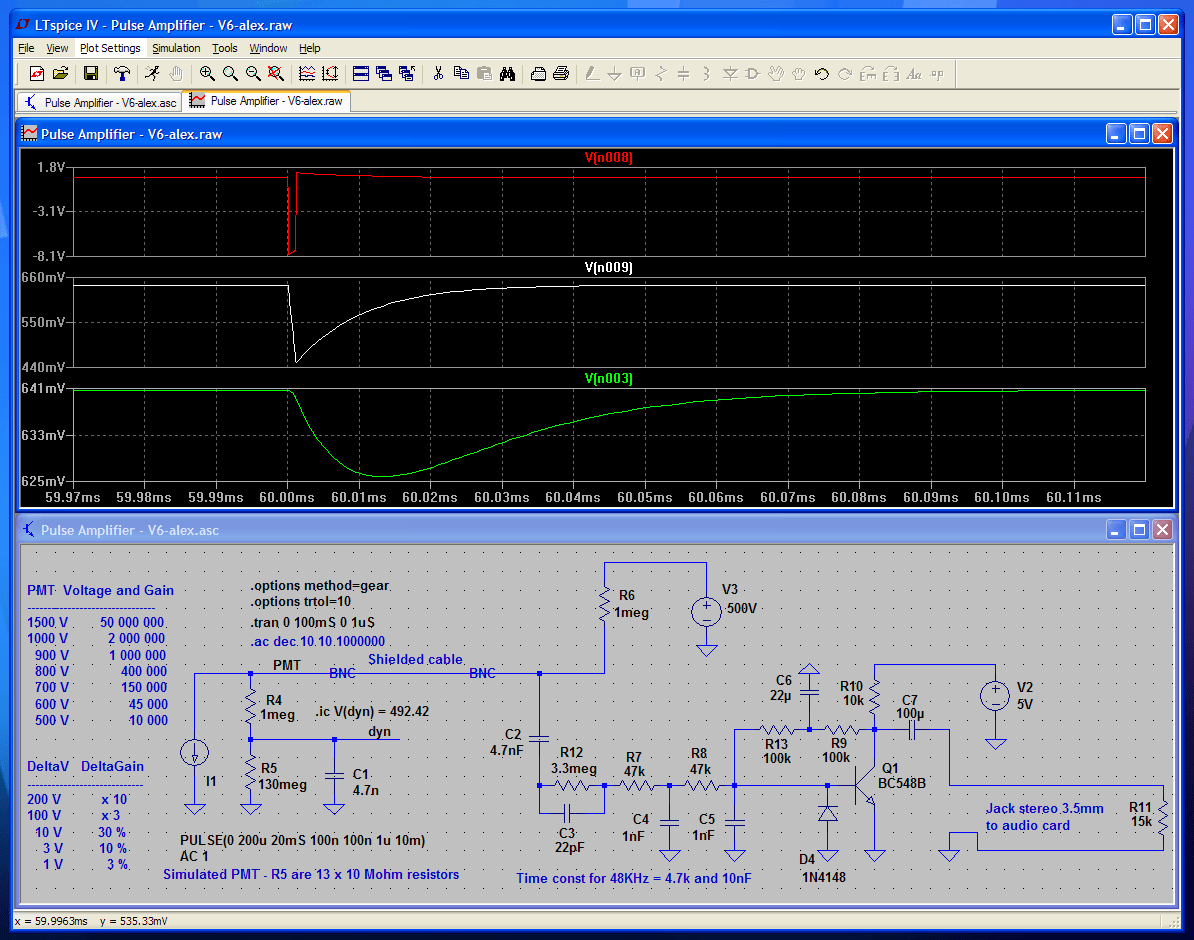Screen dimensions: 1194x940
Task: Run the simulation with the running-man icon
Action: pos(151,73)
